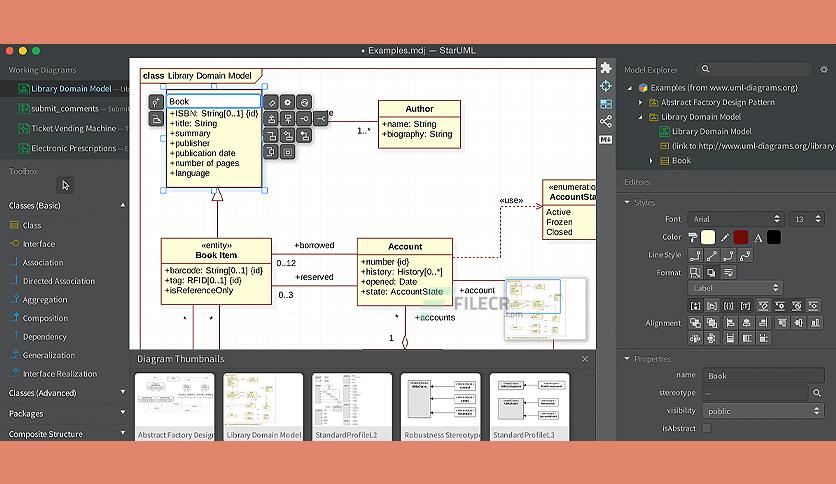Click the auto resize format icon
836x484 pixels.
(x=695, y=272)
